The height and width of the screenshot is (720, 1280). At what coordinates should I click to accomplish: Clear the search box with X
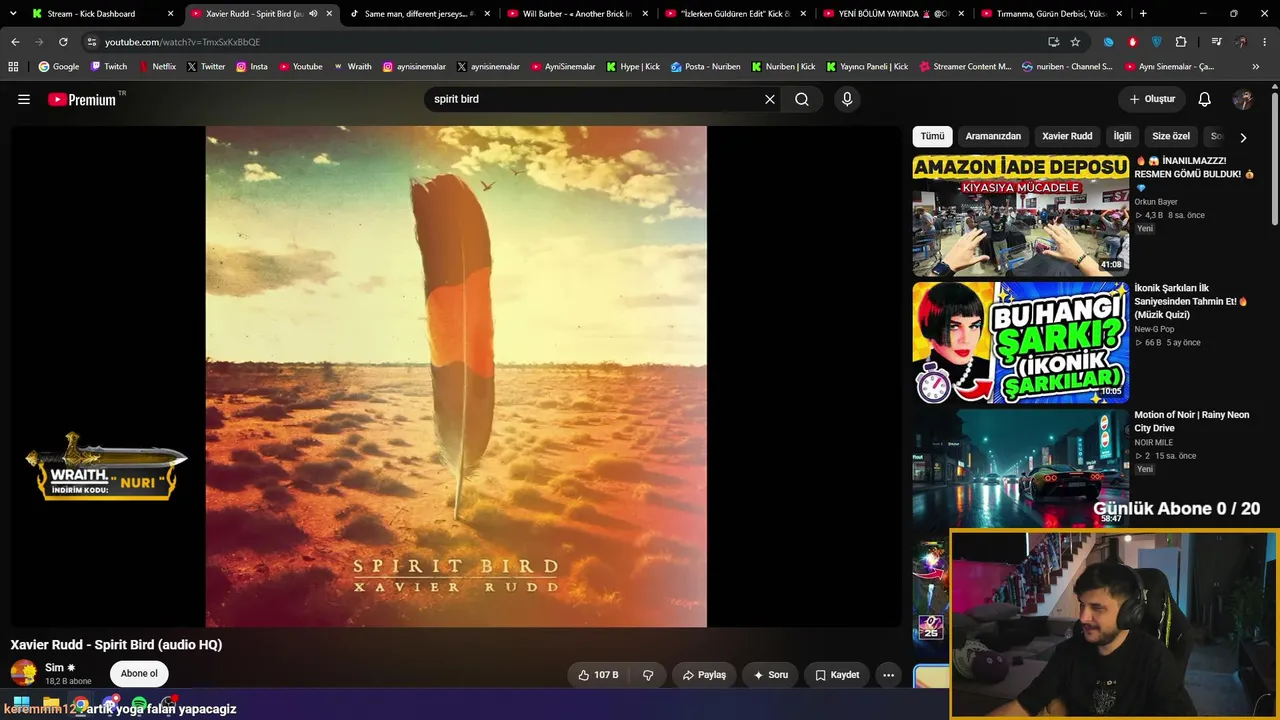point(770,99)
